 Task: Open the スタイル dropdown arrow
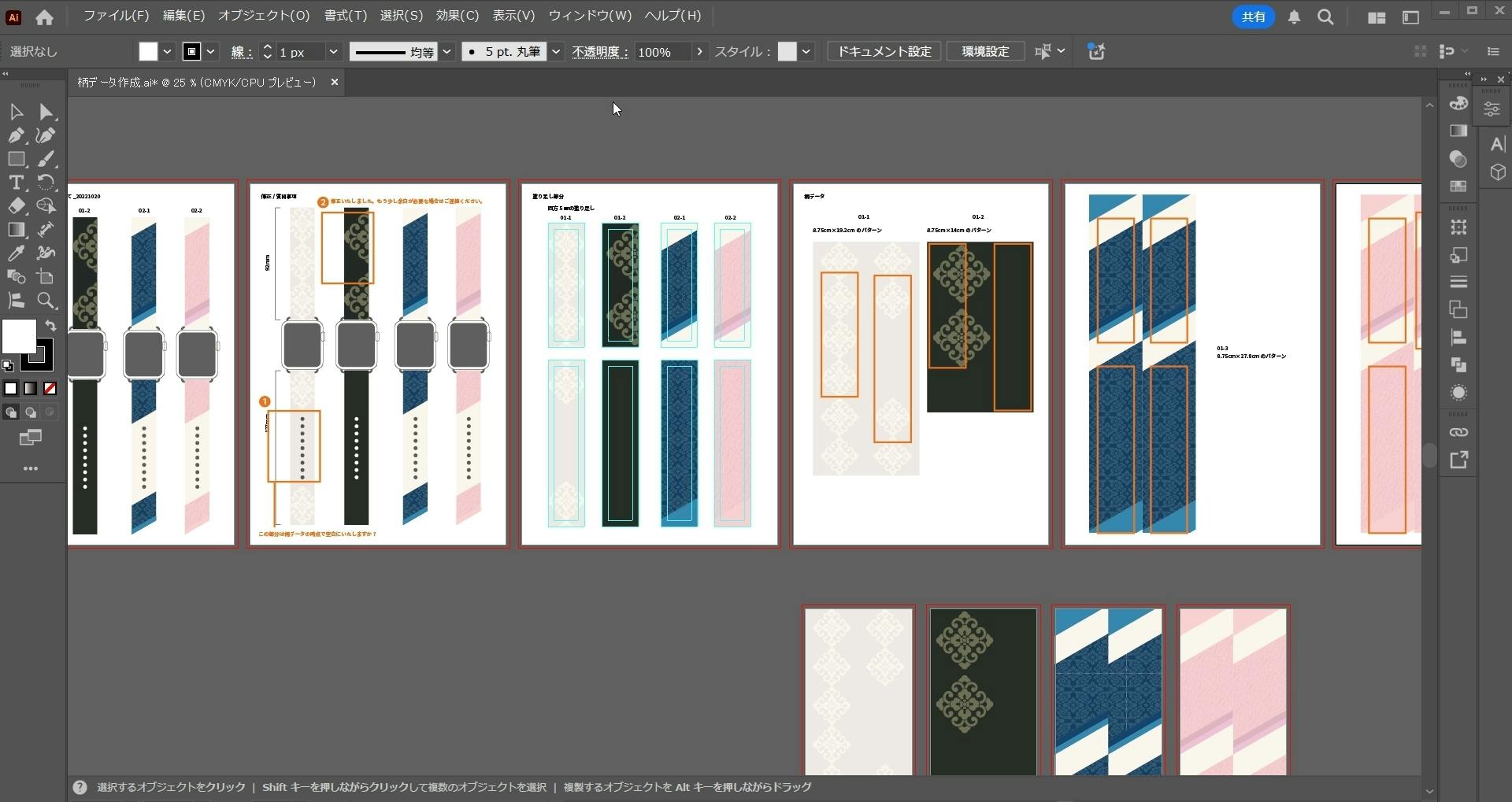806,52
